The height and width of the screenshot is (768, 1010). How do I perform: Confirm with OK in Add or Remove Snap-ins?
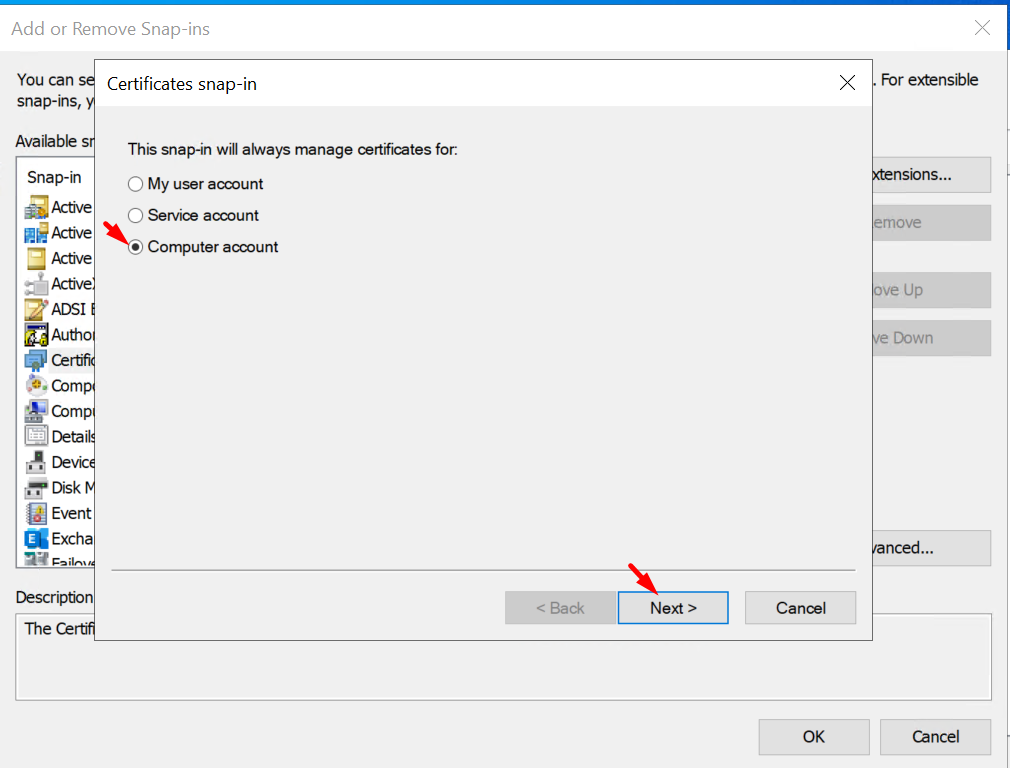tap(813, 737)
